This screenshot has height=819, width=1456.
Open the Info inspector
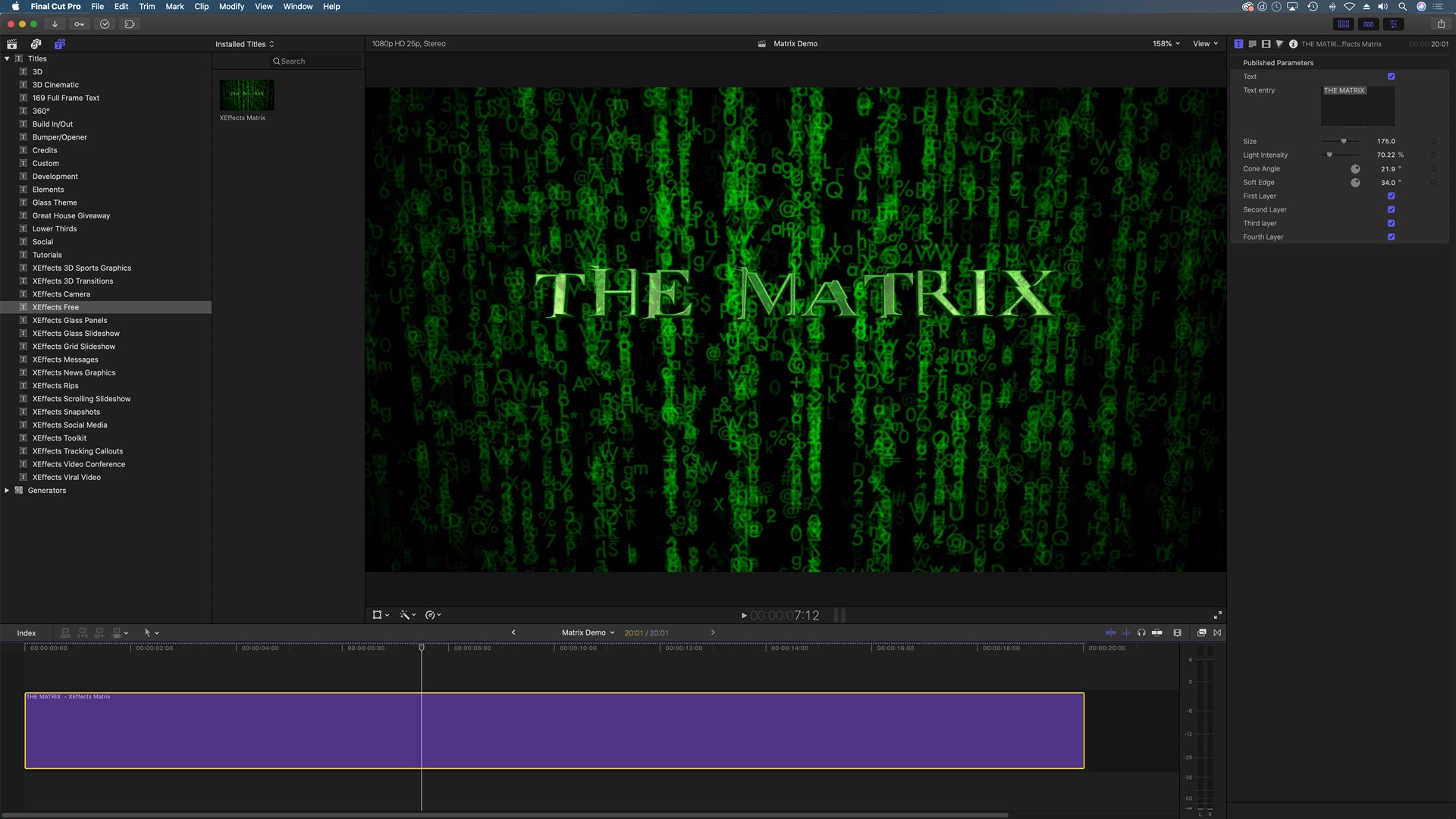click(x=1294, y=44)
